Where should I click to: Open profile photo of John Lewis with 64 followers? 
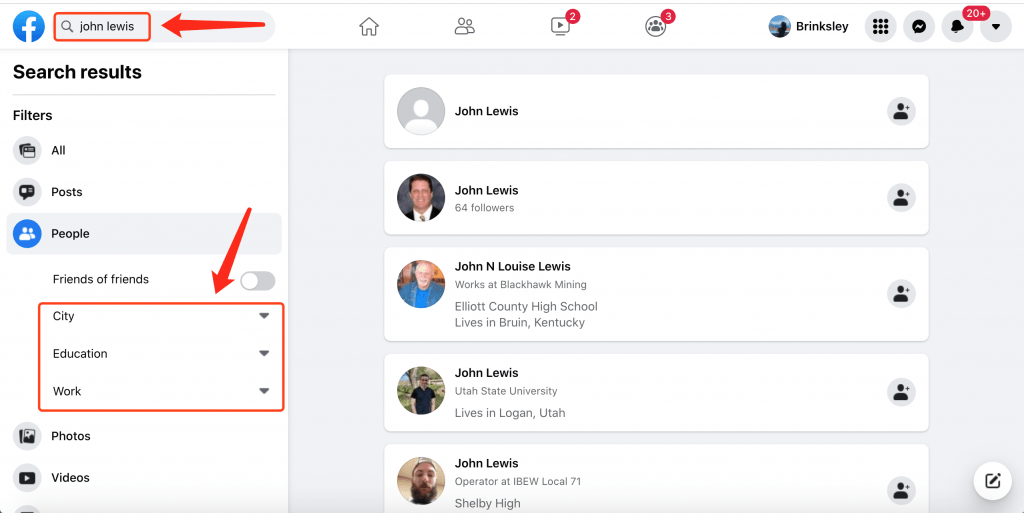click(421, 197)
